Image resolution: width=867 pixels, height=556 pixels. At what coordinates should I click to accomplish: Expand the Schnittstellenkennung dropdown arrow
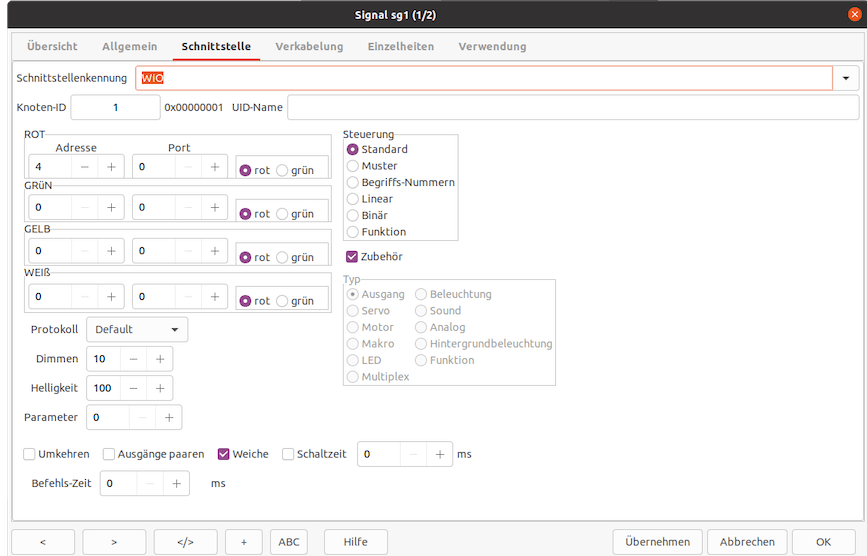[x=846, y=78]
